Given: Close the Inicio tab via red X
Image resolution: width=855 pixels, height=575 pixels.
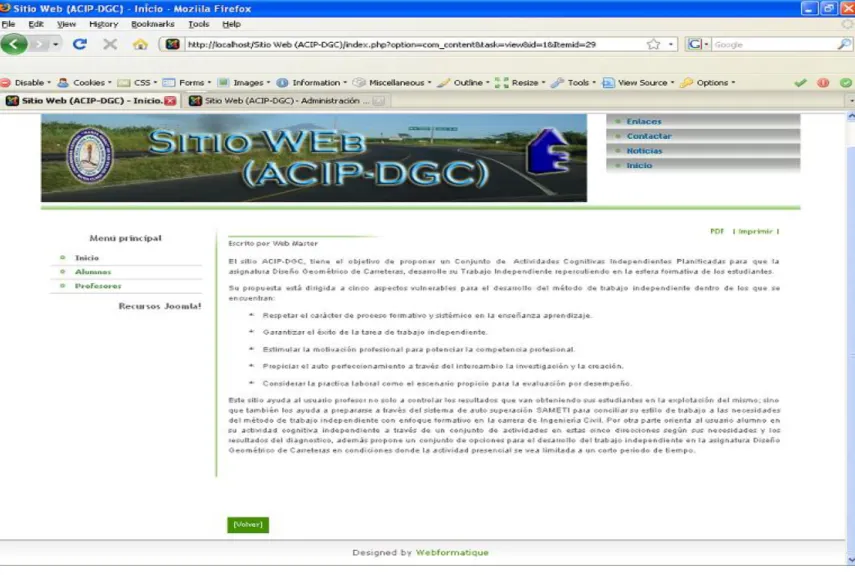Looking at the screenshot, I should (x=170, y=101).
